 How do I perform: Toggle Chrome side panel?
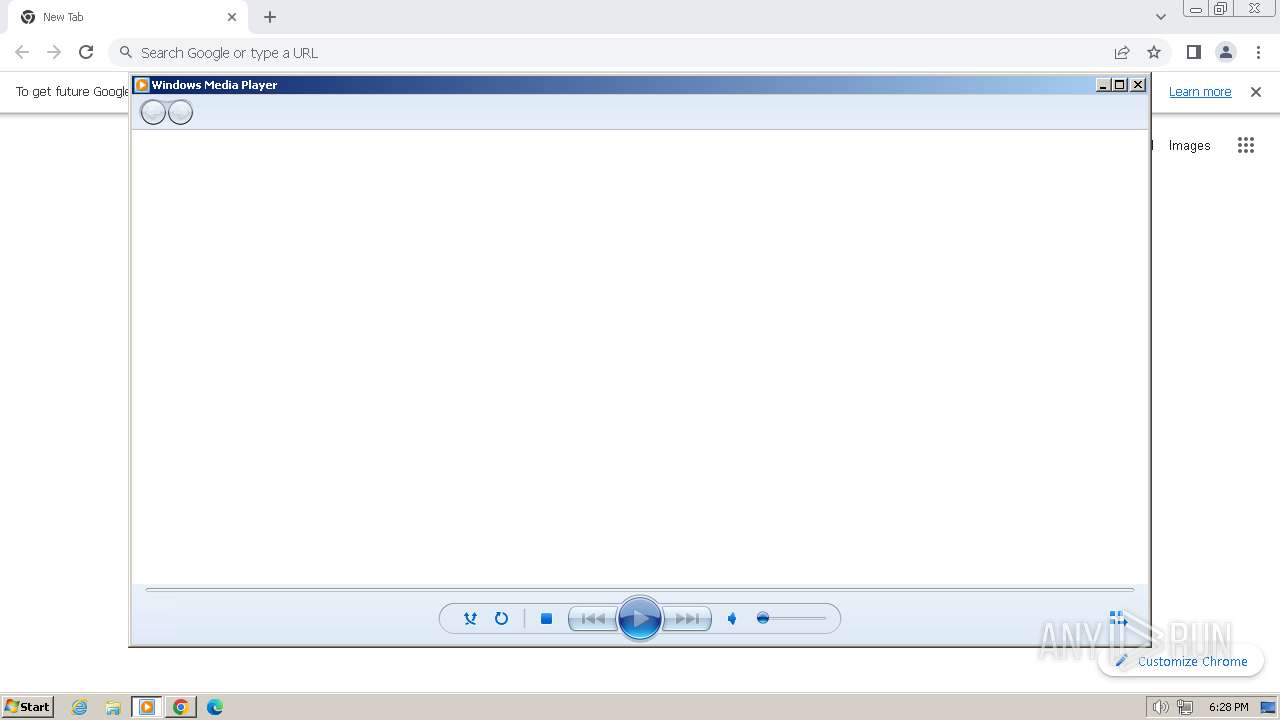(1194, 52)
